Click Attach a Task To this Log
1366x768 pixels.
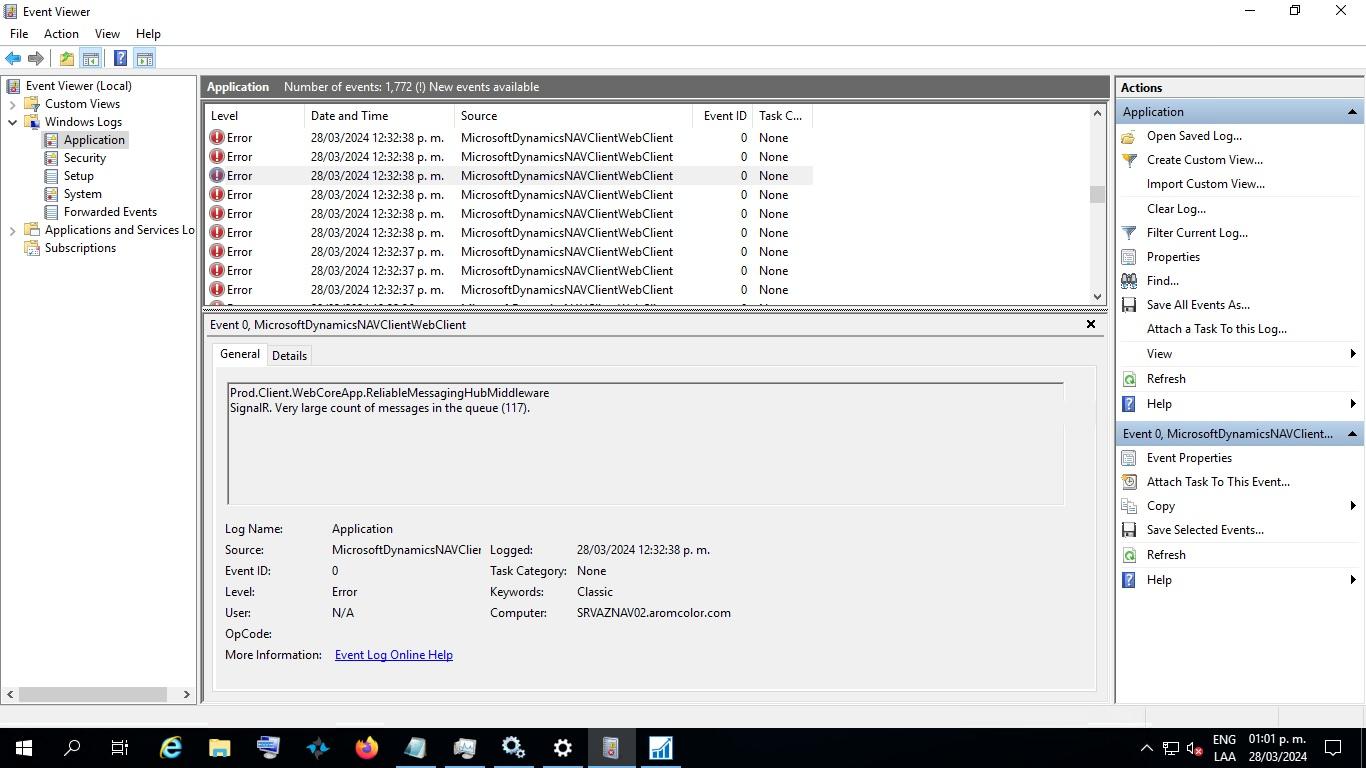(1216, 329)
